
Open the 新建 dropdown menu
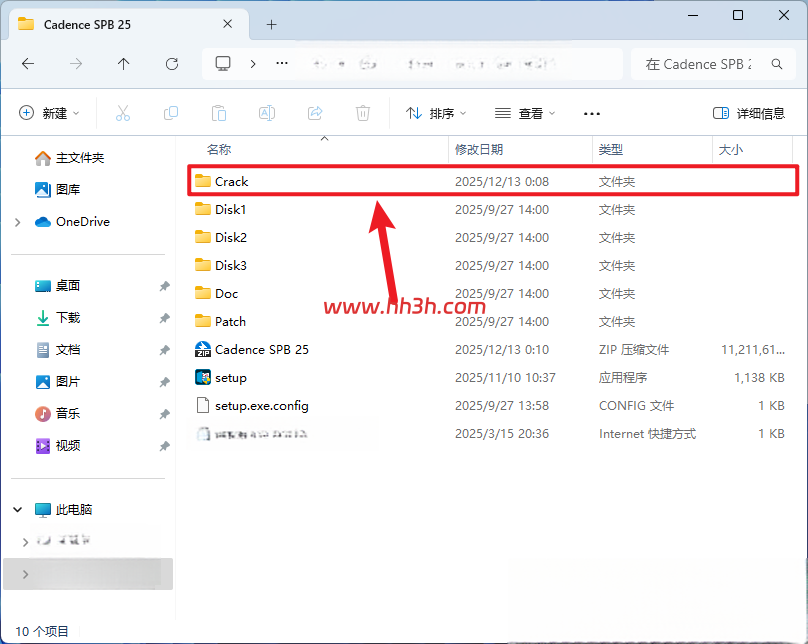click(49, 113)
